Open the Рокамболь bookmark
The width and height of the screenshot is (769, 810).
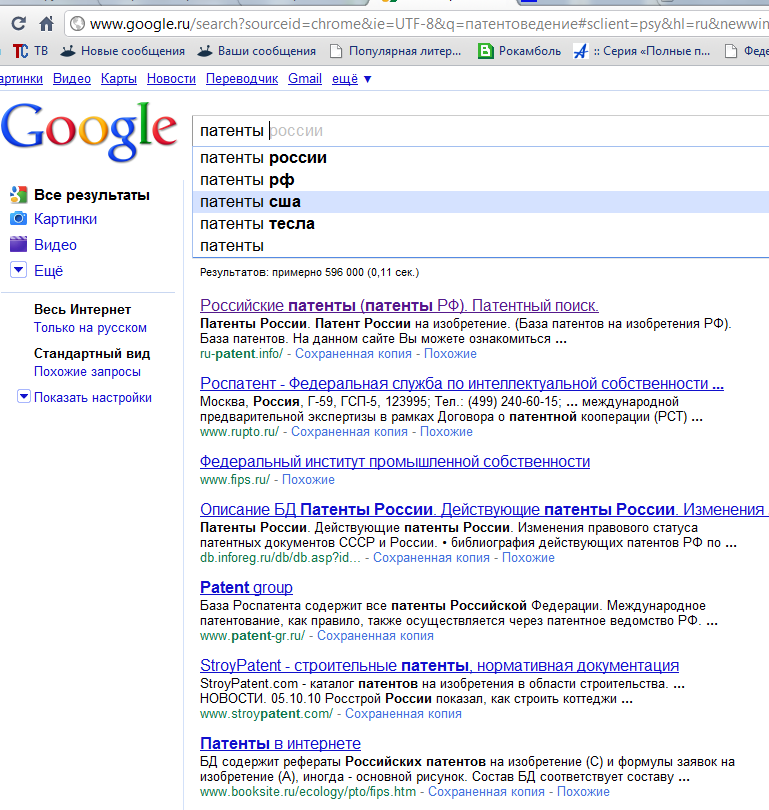coord(520,51)
